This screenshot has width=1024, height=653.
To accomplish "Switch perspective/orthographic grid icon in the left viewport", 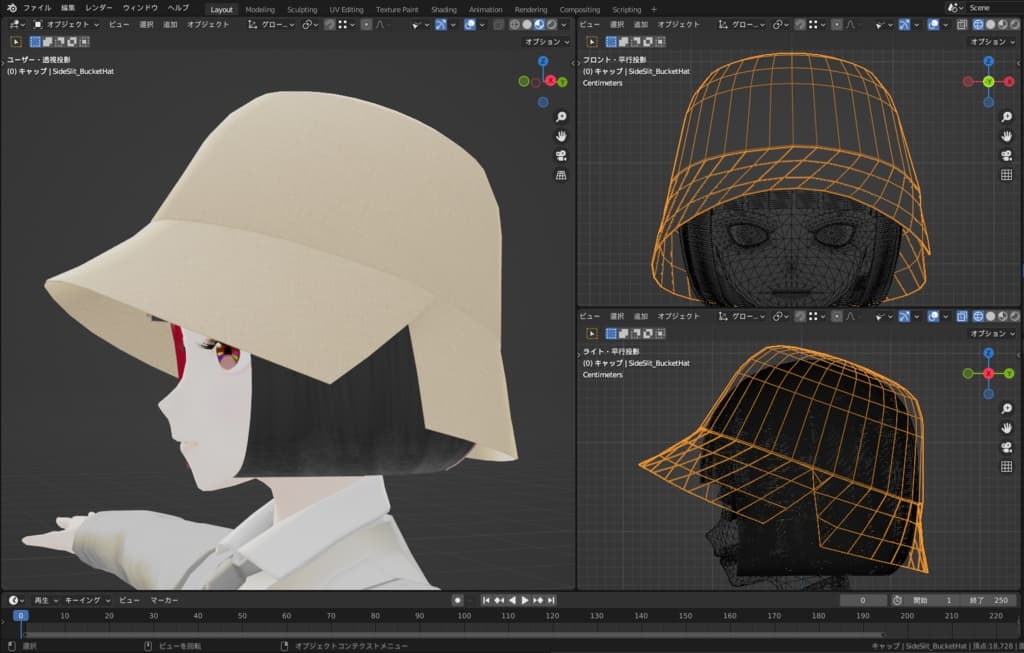I will click(561, 175).
